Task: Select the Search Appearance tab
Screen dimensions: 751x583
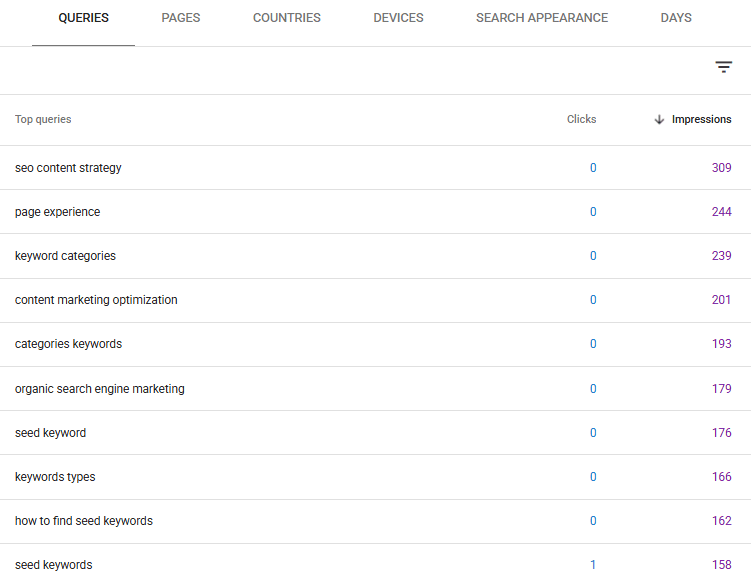Action: tap(542, 18)
